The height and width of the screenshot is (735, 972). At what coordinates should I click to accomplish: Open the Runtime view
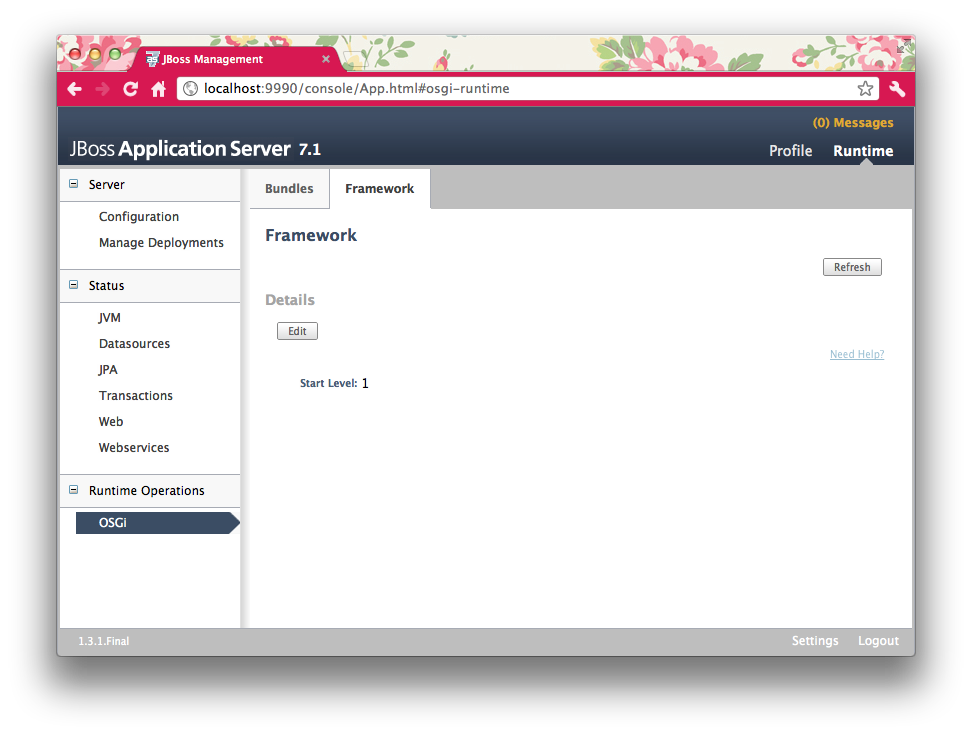(863, 151)
